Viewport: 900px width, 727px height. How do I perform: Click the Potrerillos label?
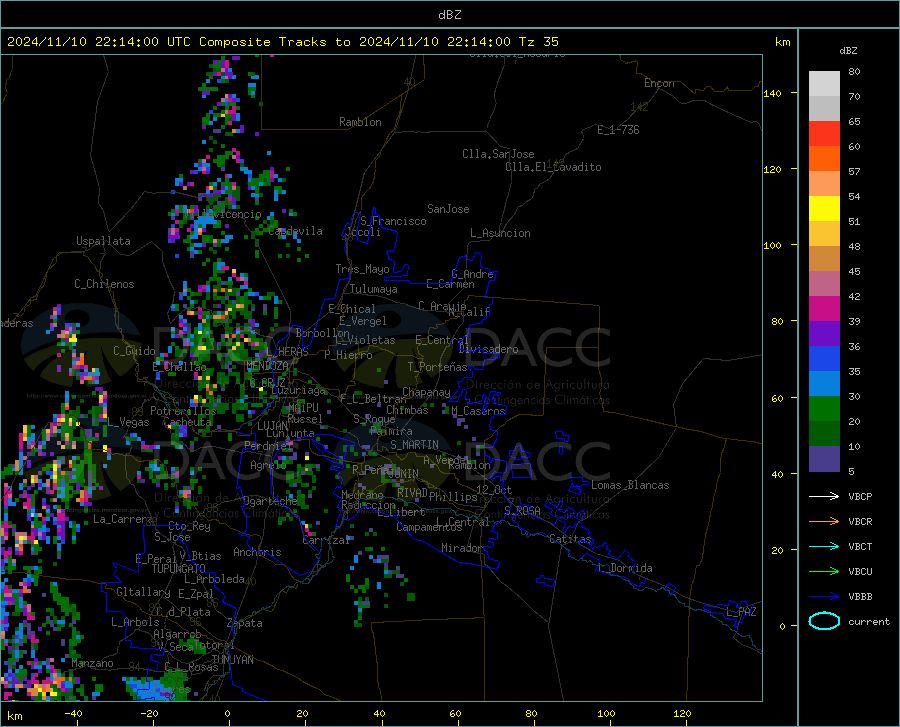[x=183, y=411]
